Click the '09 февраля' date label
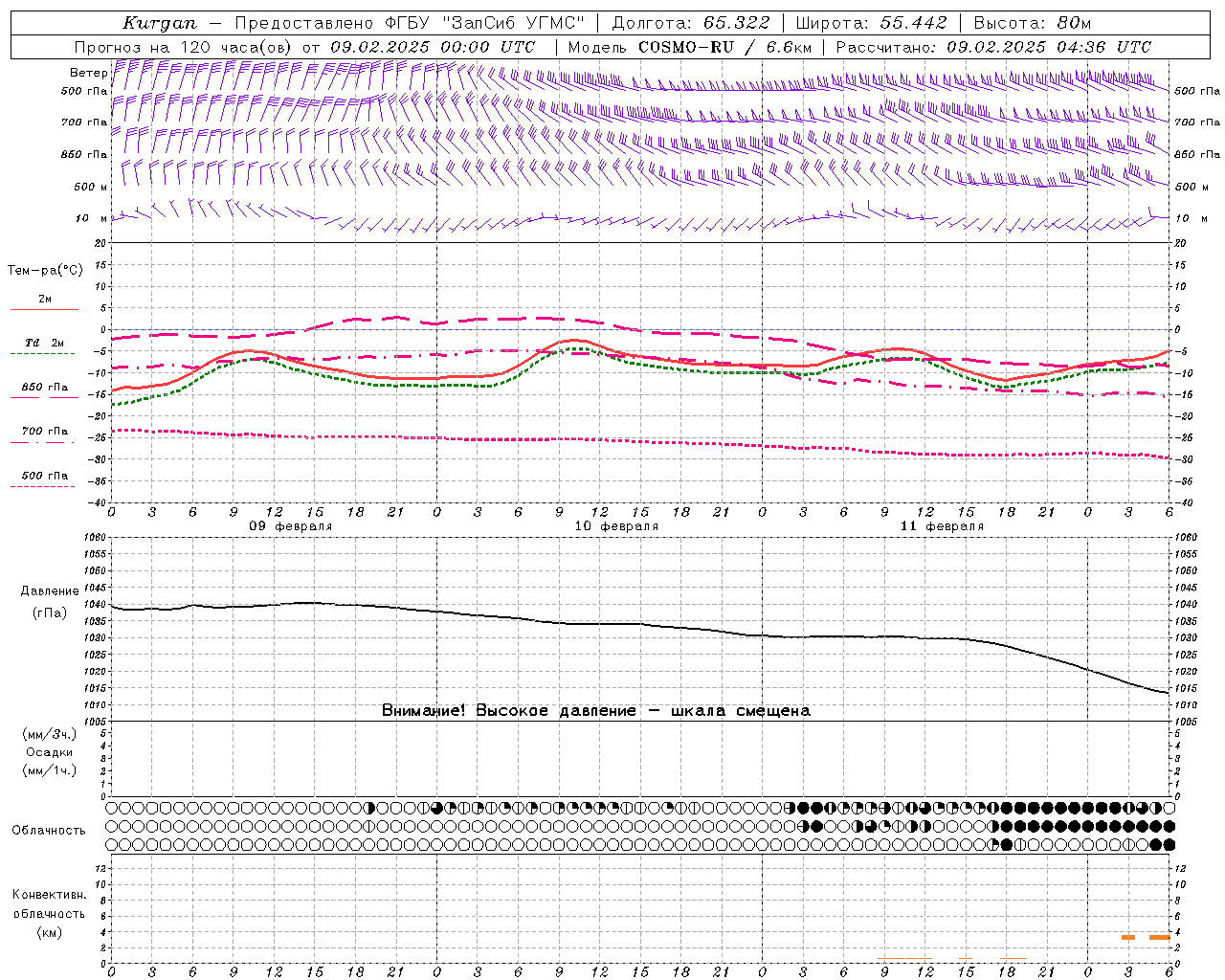 coord(291,526)
